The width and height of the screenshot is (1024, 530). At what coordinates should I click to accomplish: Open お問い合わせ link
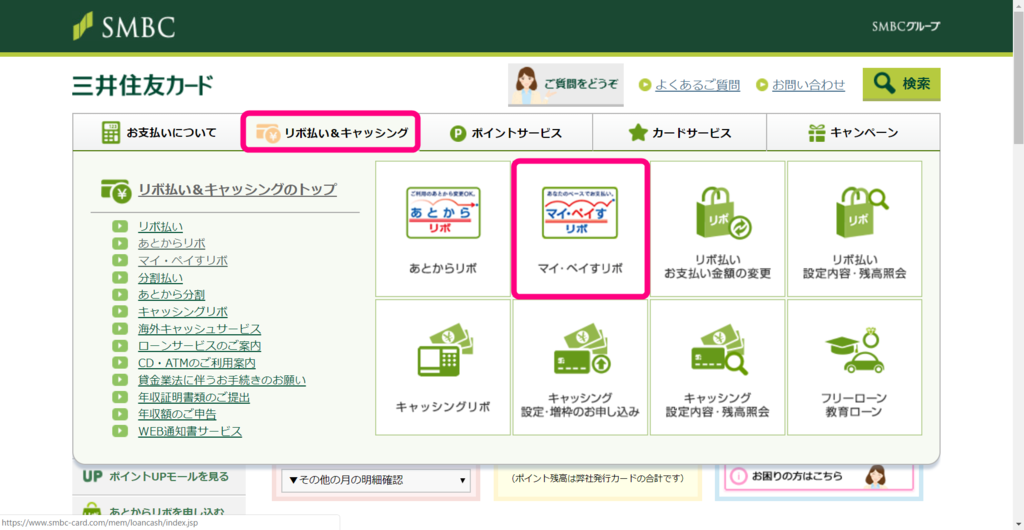point(808,85)
